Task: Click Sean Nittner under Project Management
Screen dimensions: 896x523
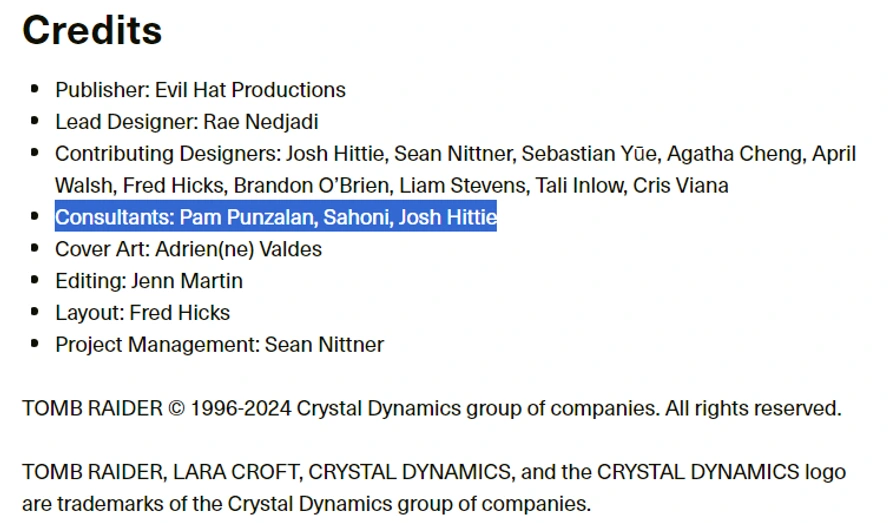Action: pos(324,345)
